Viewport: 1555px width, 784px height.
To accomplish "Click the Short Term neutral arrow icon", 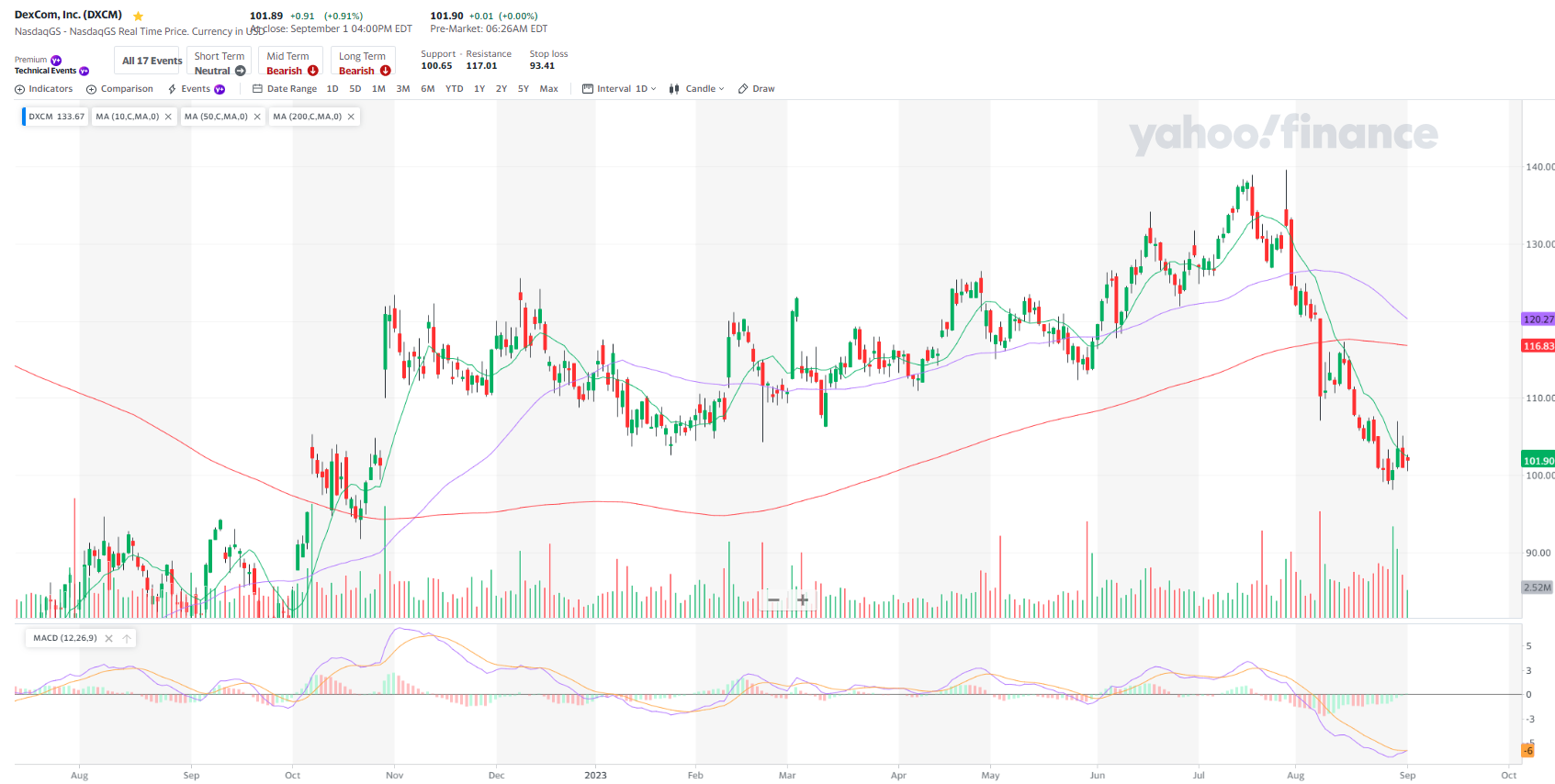I will (241, 71).
